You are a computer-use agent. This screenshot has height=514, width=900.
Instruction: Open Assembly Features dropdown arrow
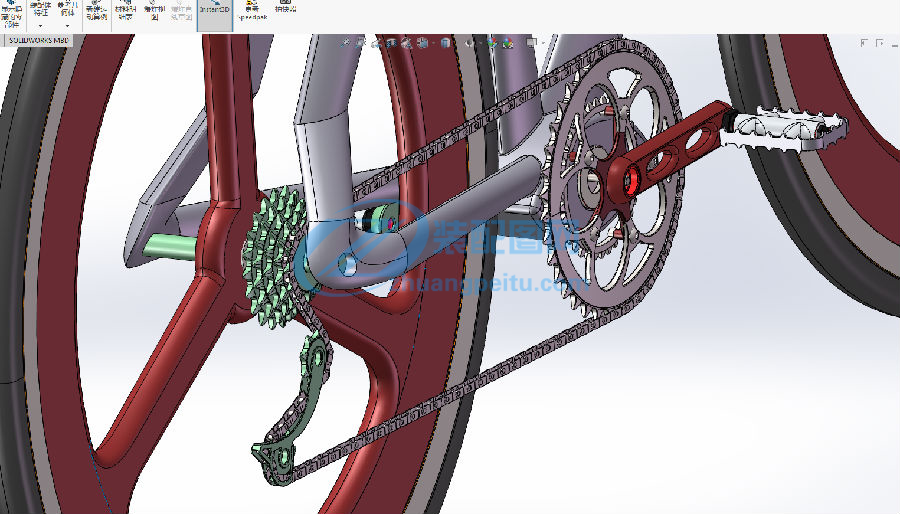pyautogui.click(x=40, y=26)
